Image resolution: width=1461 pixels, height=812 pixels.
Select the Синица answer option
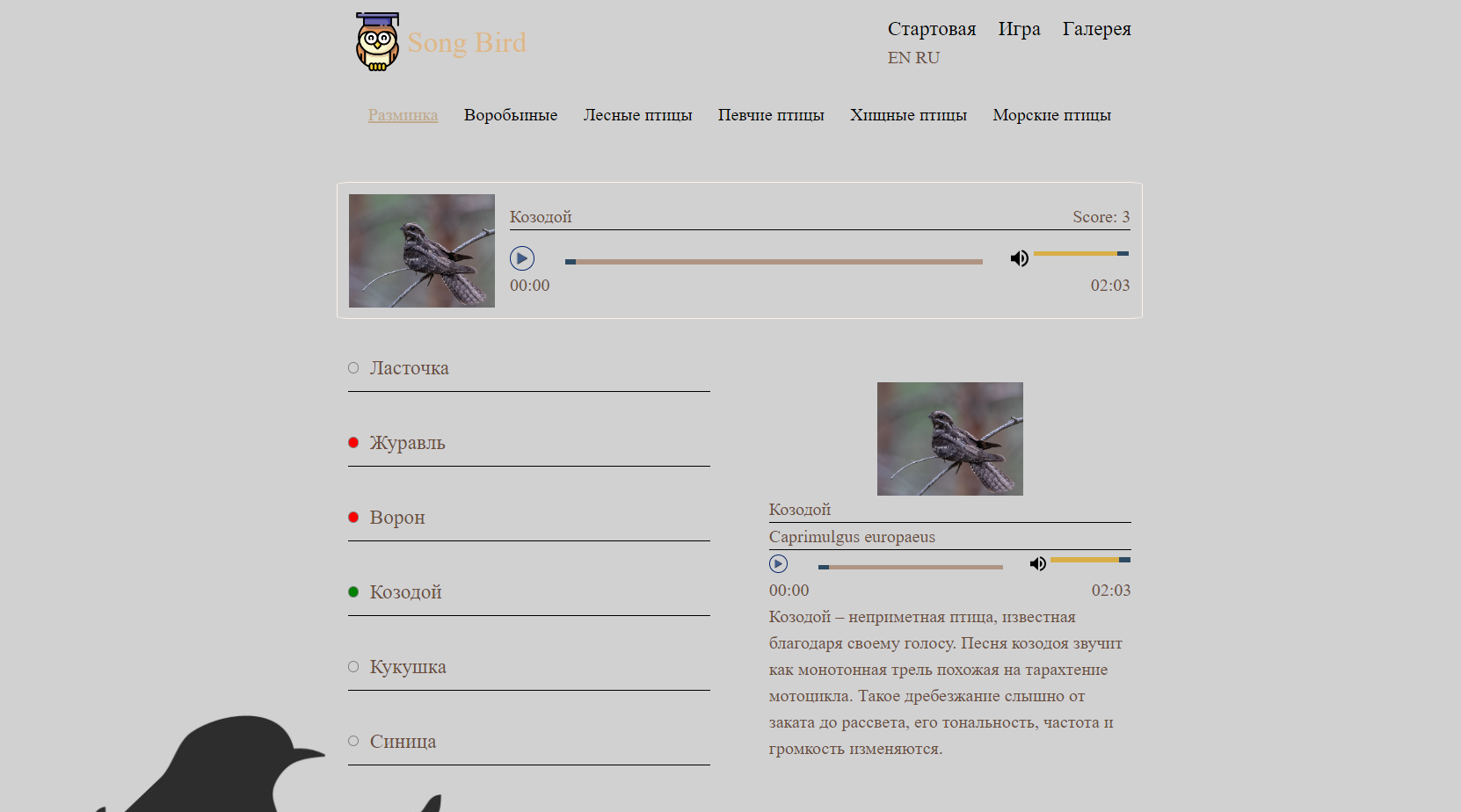tap(529, 742)
